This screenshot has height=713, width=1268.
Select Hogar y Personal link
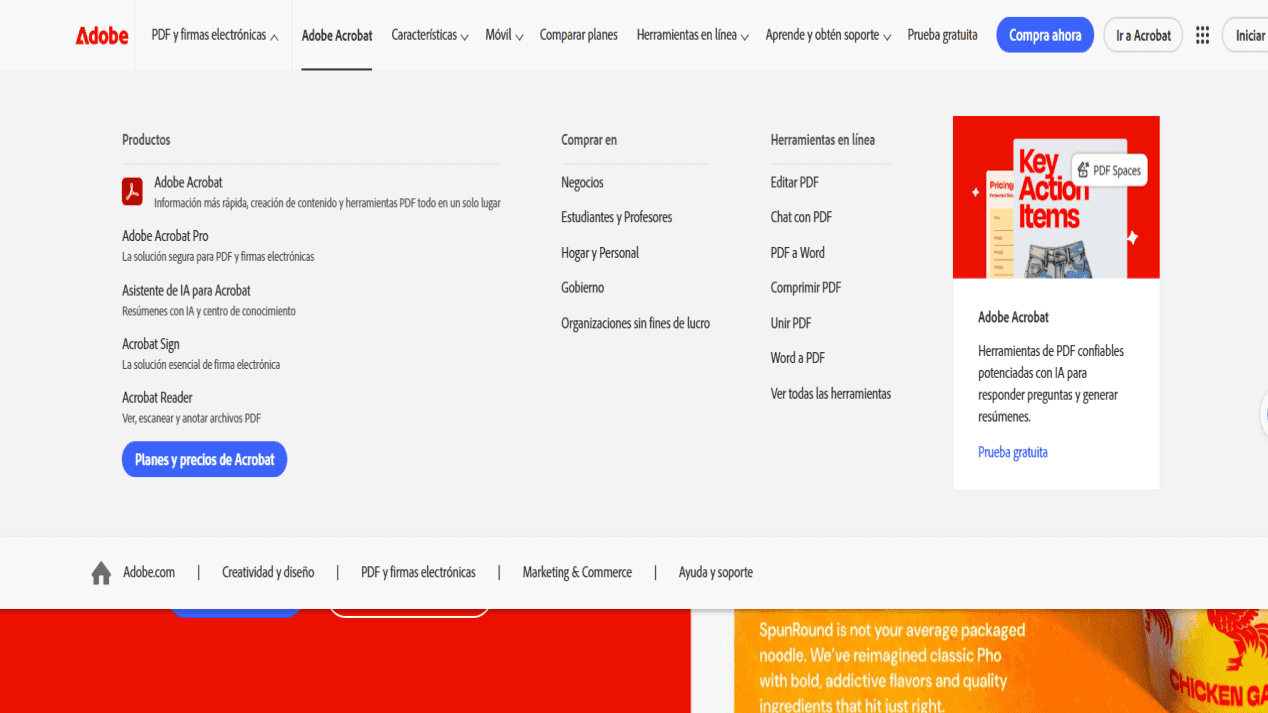600,253
